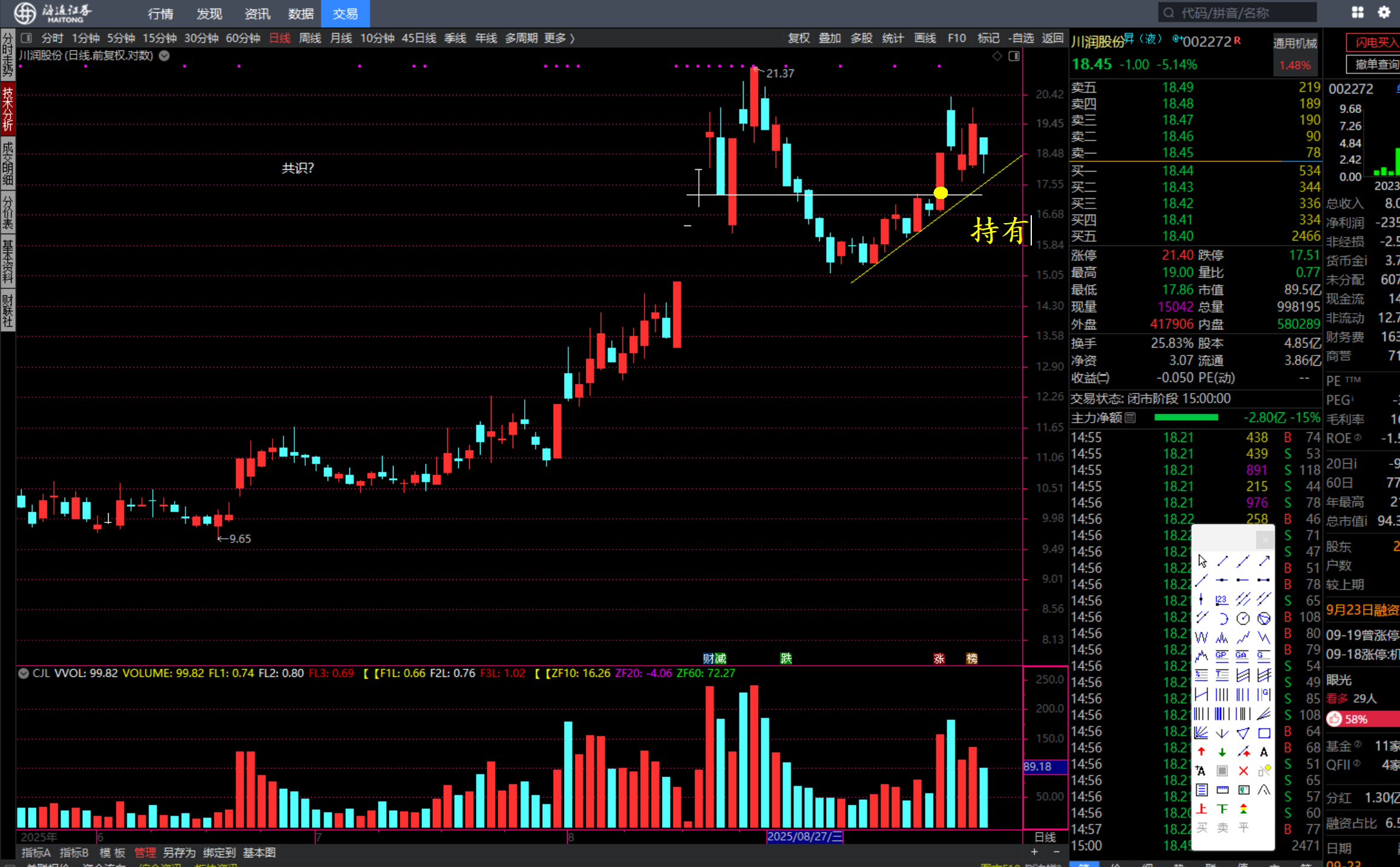Toggle 标记 mark option
Screen dimensions: 1400x867
coord(988,38)
